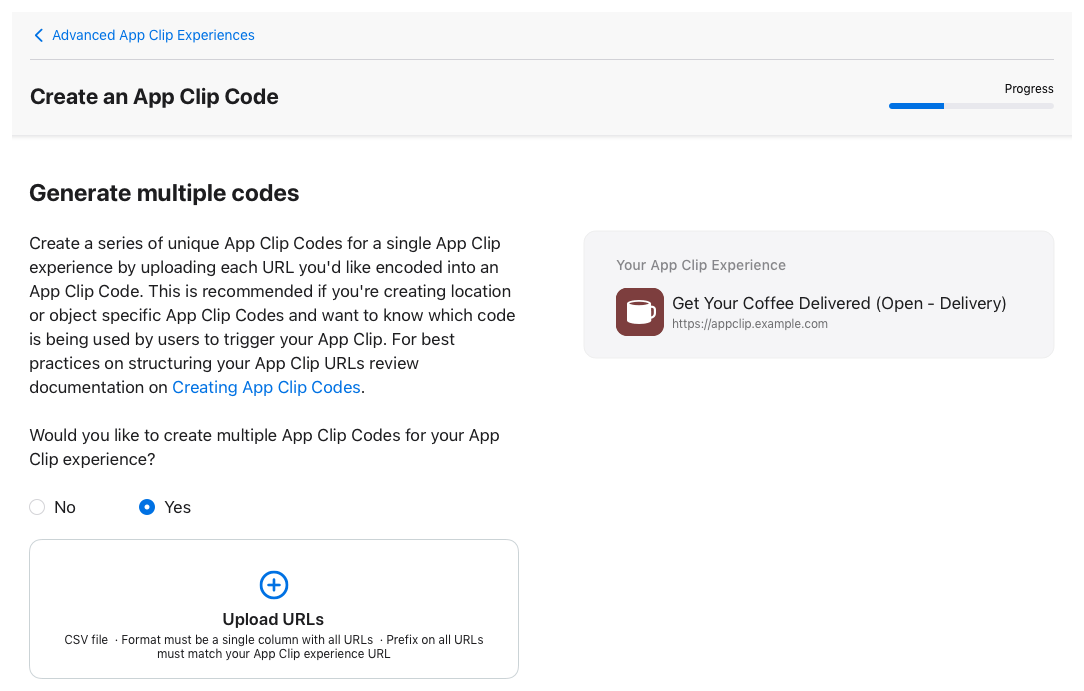Image resolution: width=1084 pixels, height=691 pixels.
Task: Choose No for creating multiple App Clip Codes
Action: point(37,507)
